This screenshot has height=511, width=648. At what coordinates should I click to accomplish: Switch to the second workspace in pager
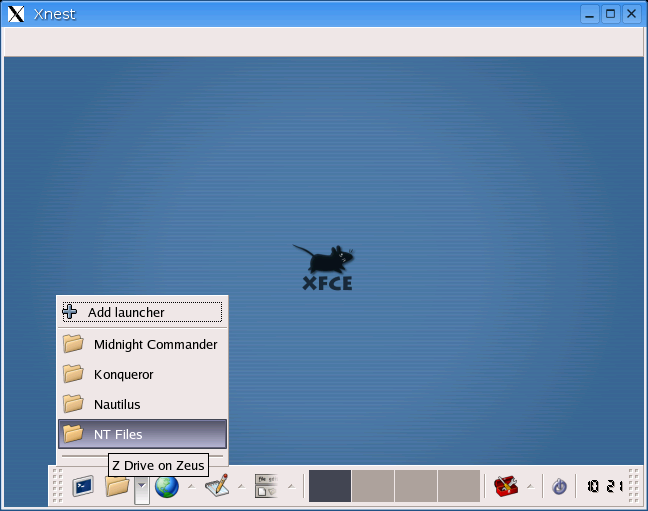[x=373, y=486]
